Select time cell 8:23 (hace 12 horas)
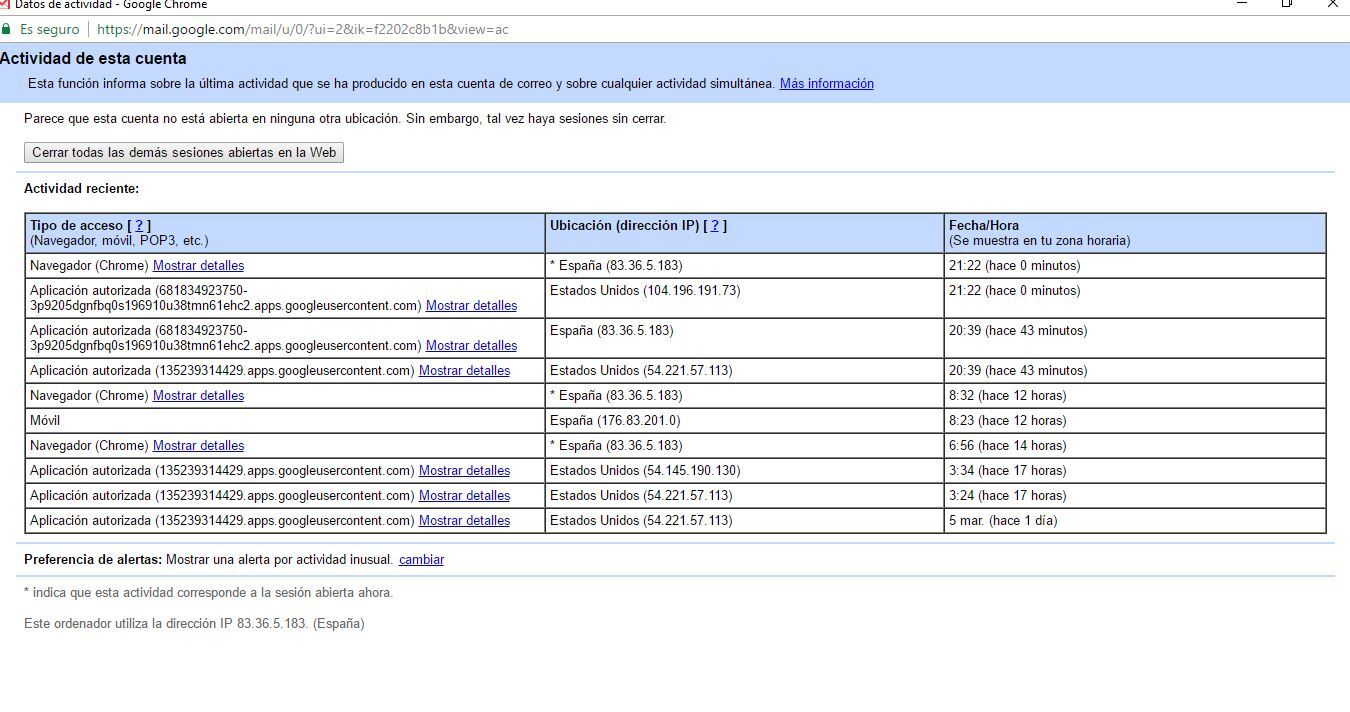This screenshot has width=1350, height=712. [x=1135, y=421]
